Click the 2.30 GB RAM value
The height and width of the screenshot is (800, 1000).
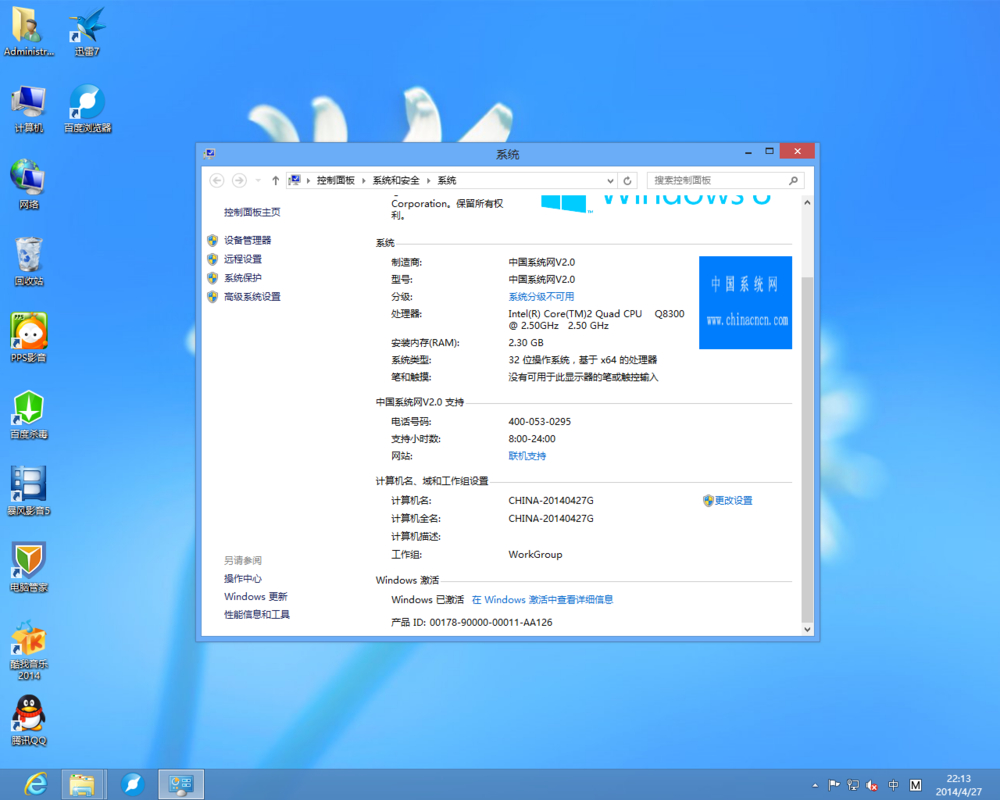point(526,343)
